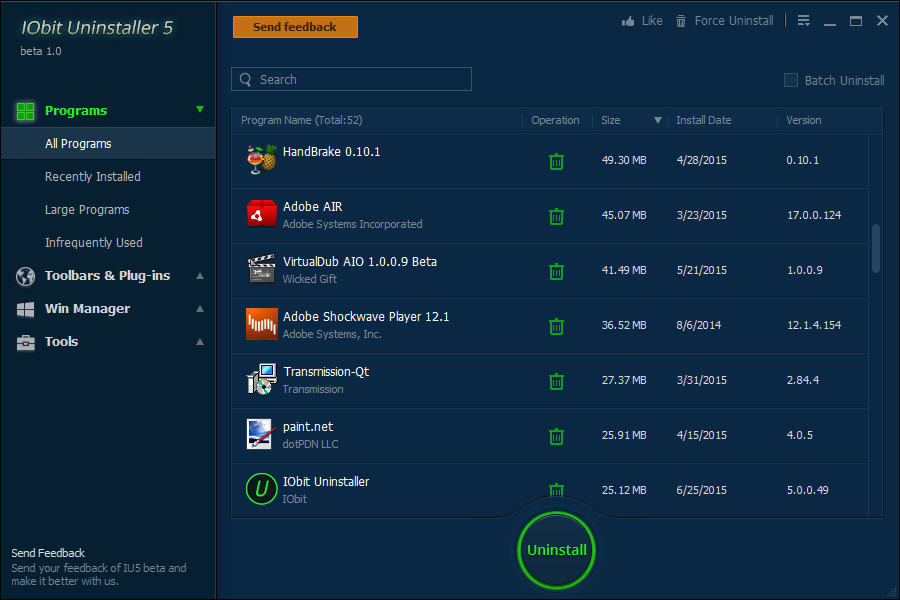Click the Tools briefcase icon

tap(25, 342)
